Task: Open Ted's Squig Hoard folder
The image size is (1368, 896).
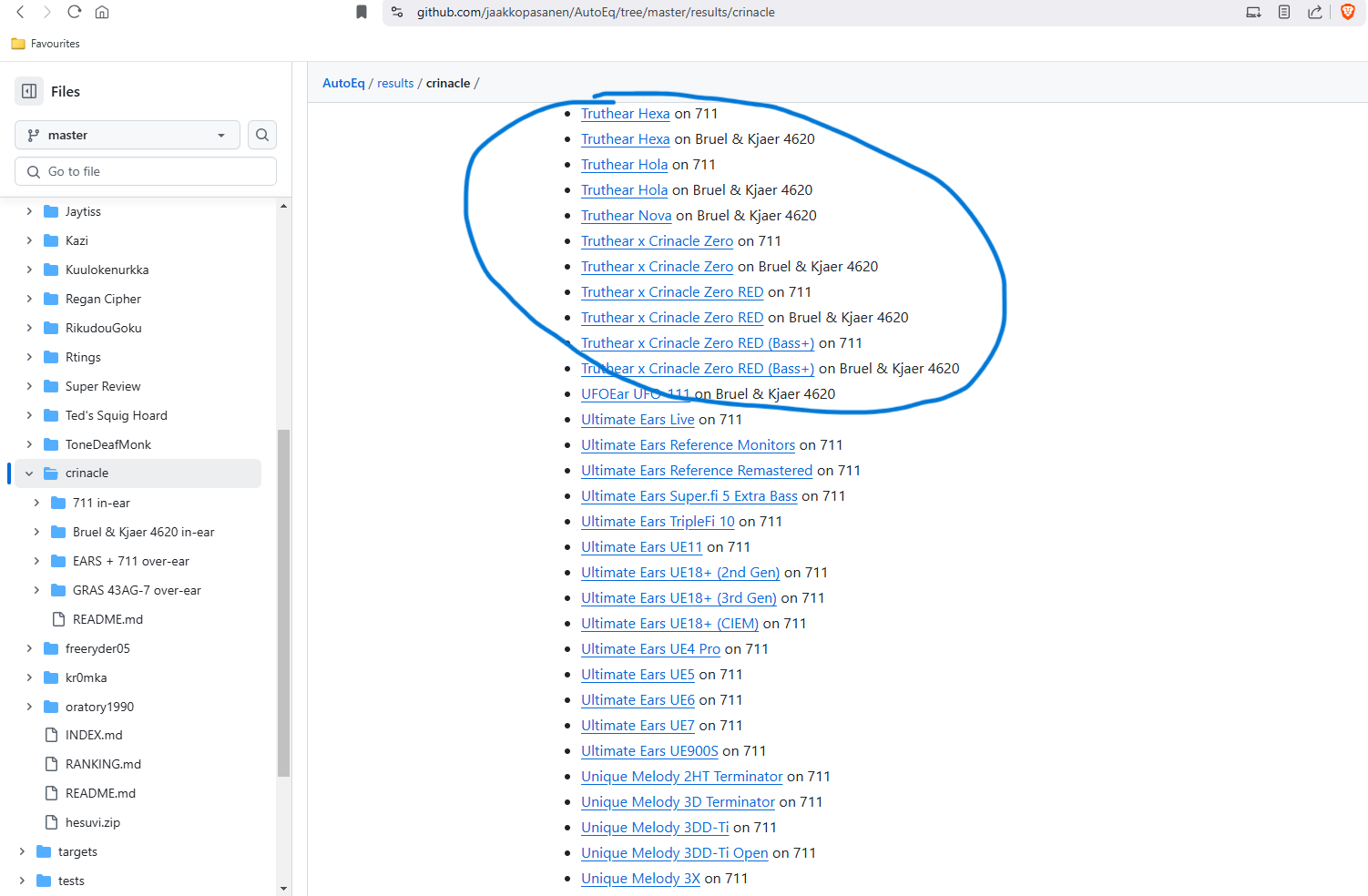Action: tap(117, 415)
